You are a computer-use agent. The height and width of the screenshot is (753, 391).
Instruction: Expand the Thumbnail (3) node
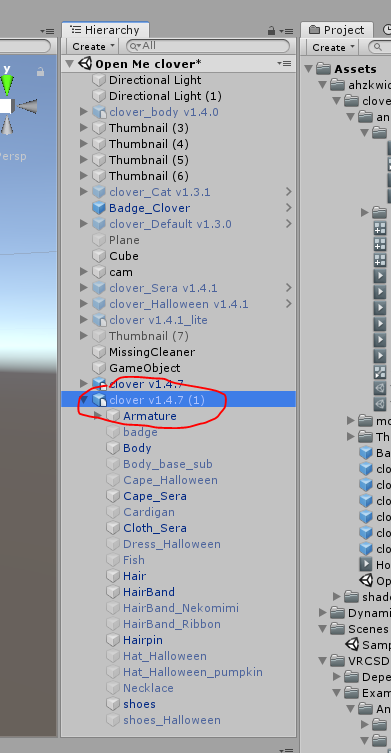click(84, 128)
